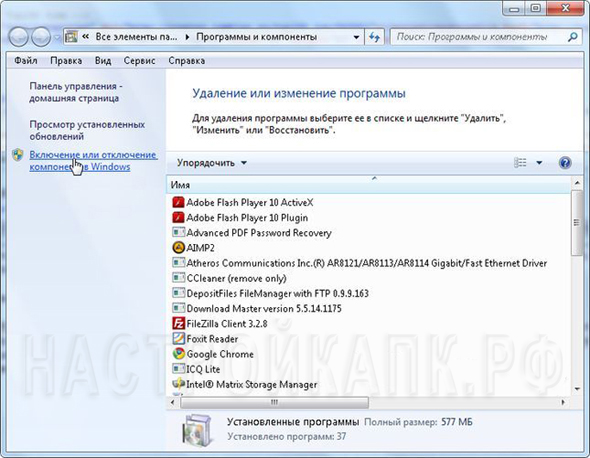Screen dimensions: 590x458
Task: Expand the address bar history dropdown
Action: click(356, 37)
